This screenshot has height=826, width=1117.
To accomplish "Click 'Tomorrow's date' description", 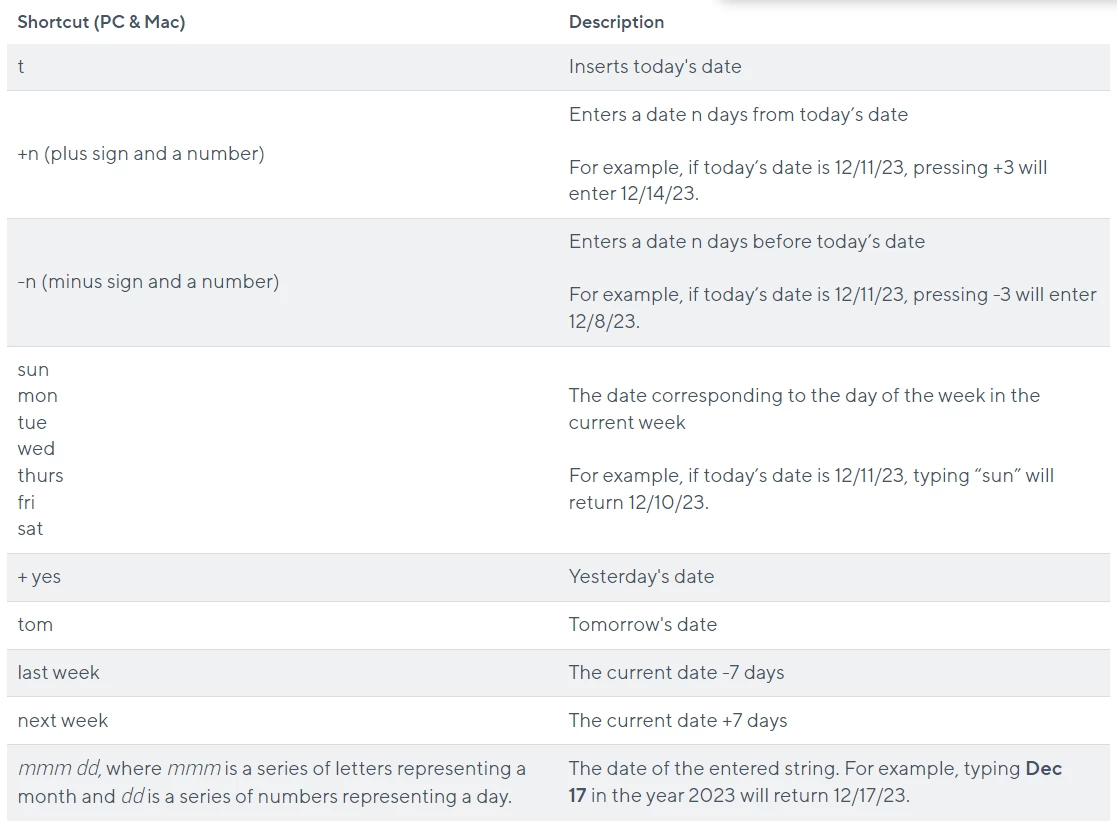I will click(643, 624).
